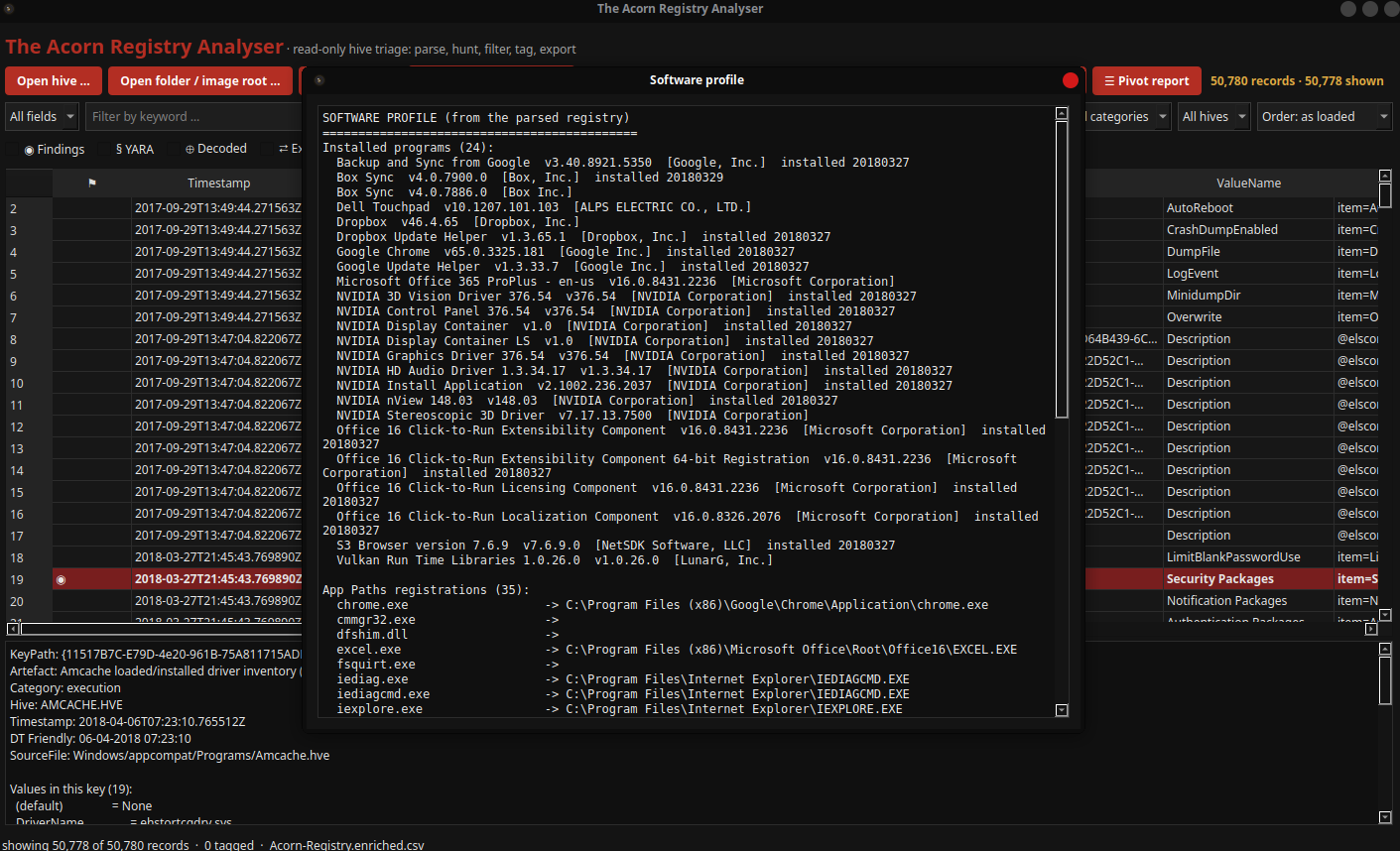Click row 18 timestamp 2018-03-27T21:45:43
This screenshot has width=1400, height=851.
pyautogui.click(x=217, y=557)
